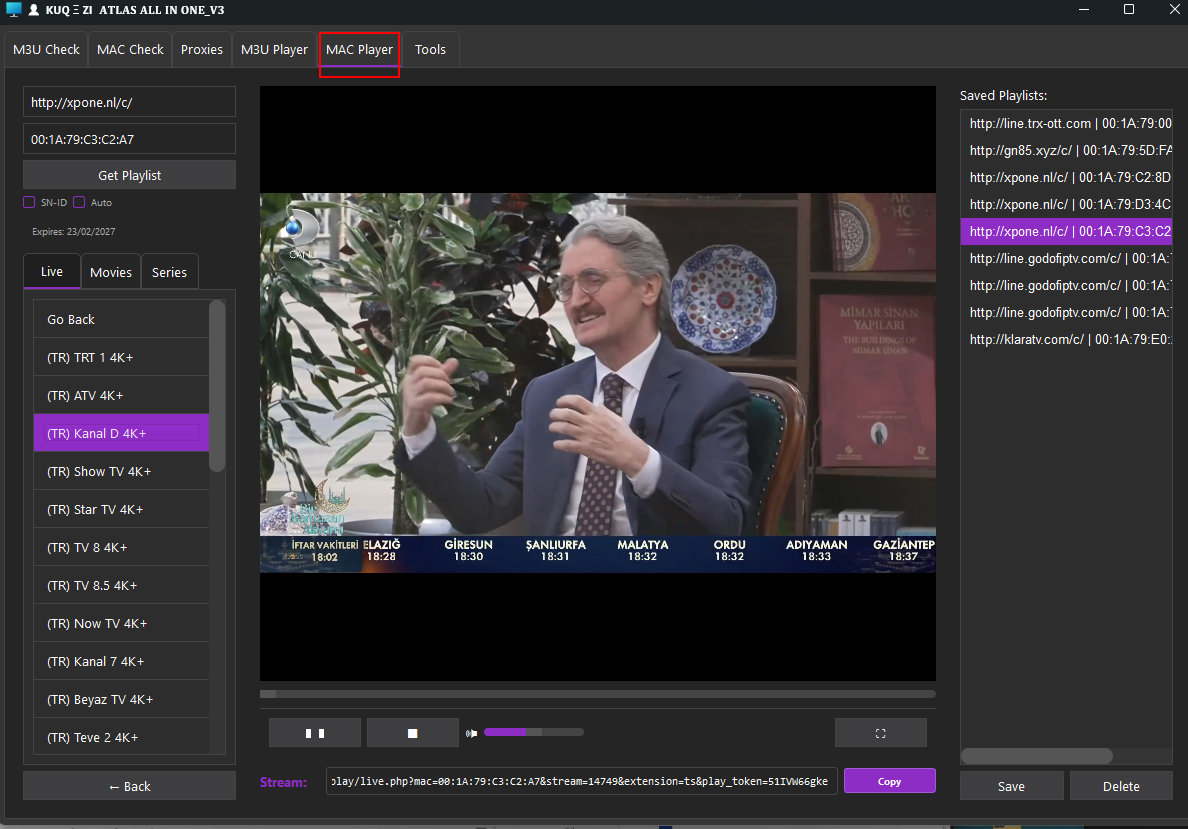Select highlighted playlist xpone.nl 00:1A:79:C3:C2

(x=1067, y=231)
